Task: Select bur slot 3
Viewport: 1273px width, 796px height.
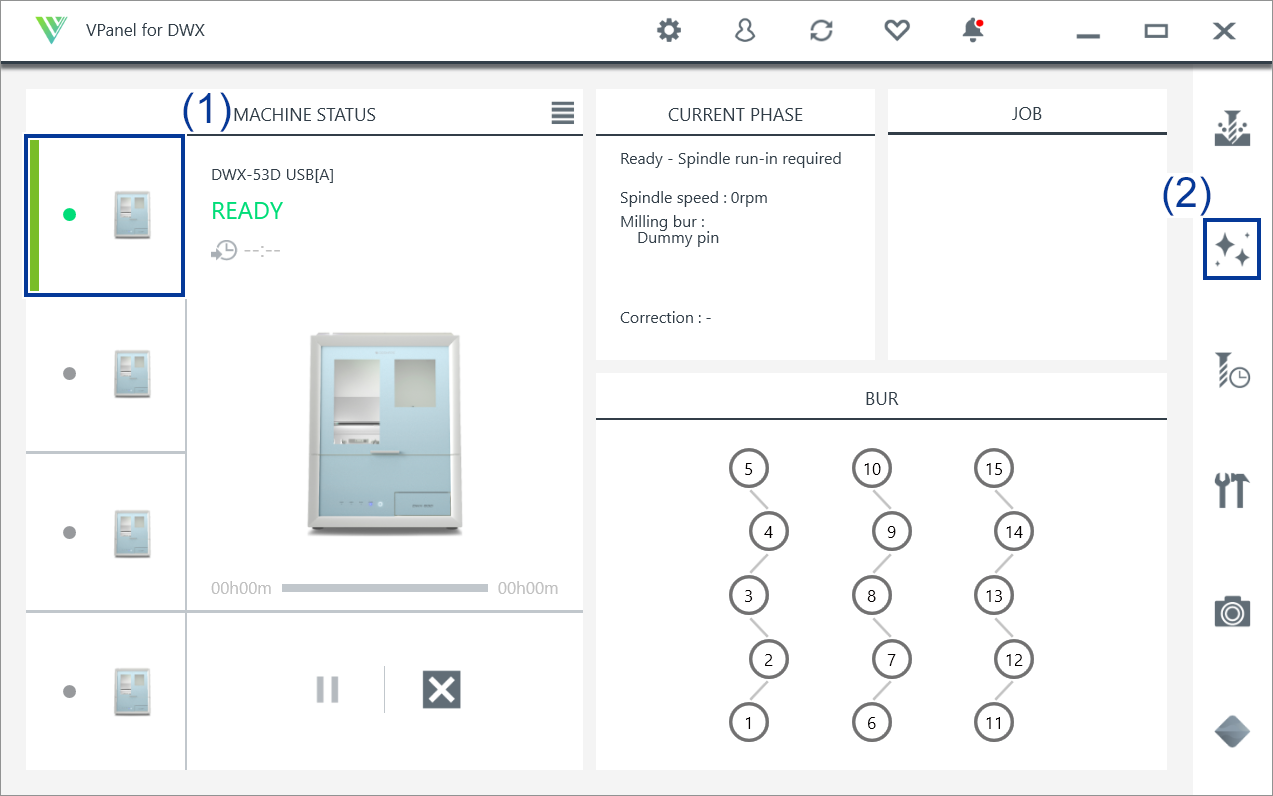Action: click(749, 596)
